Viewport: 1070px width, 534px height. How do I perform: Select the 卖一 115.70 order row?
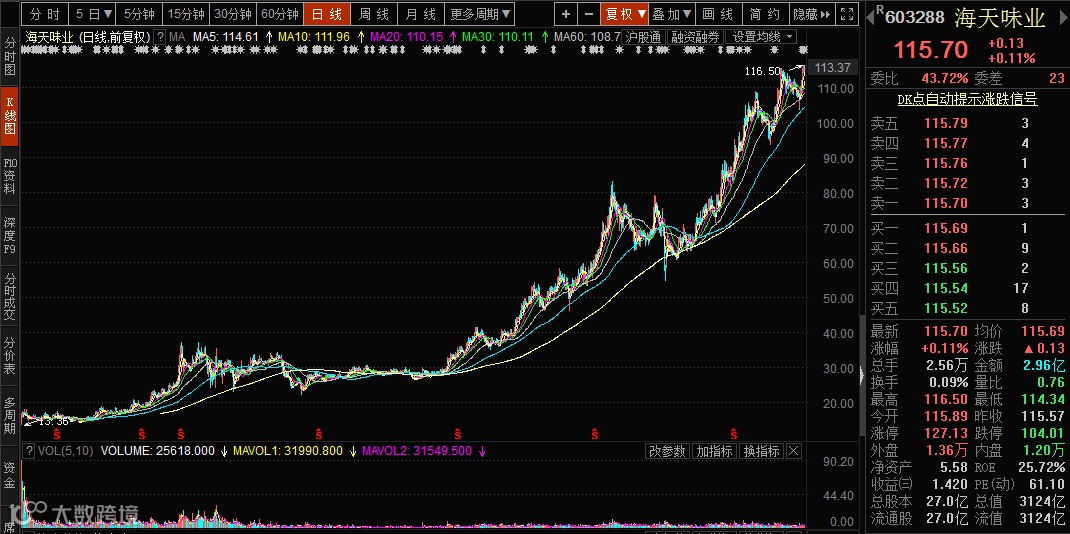click(966, 203)
